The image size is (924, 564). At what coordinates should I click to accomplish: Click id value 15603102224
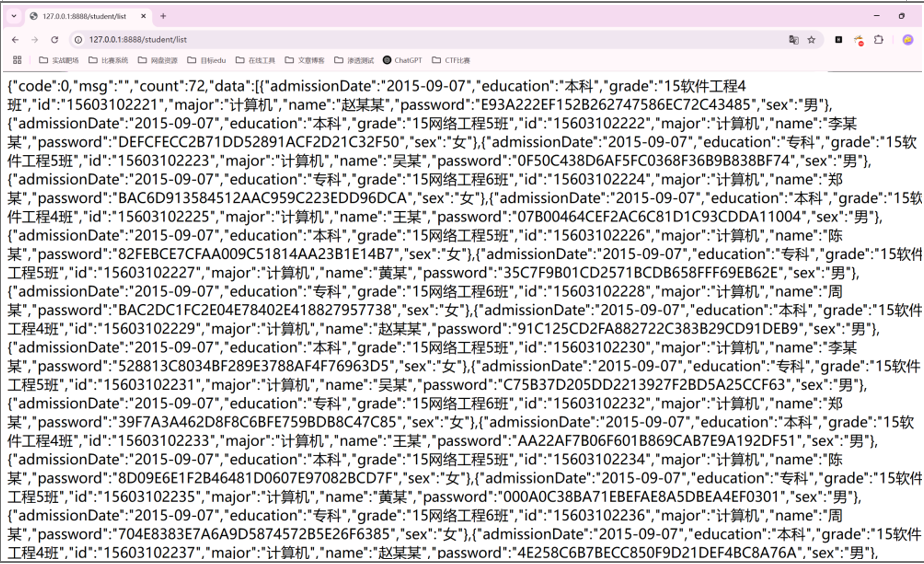599,180
